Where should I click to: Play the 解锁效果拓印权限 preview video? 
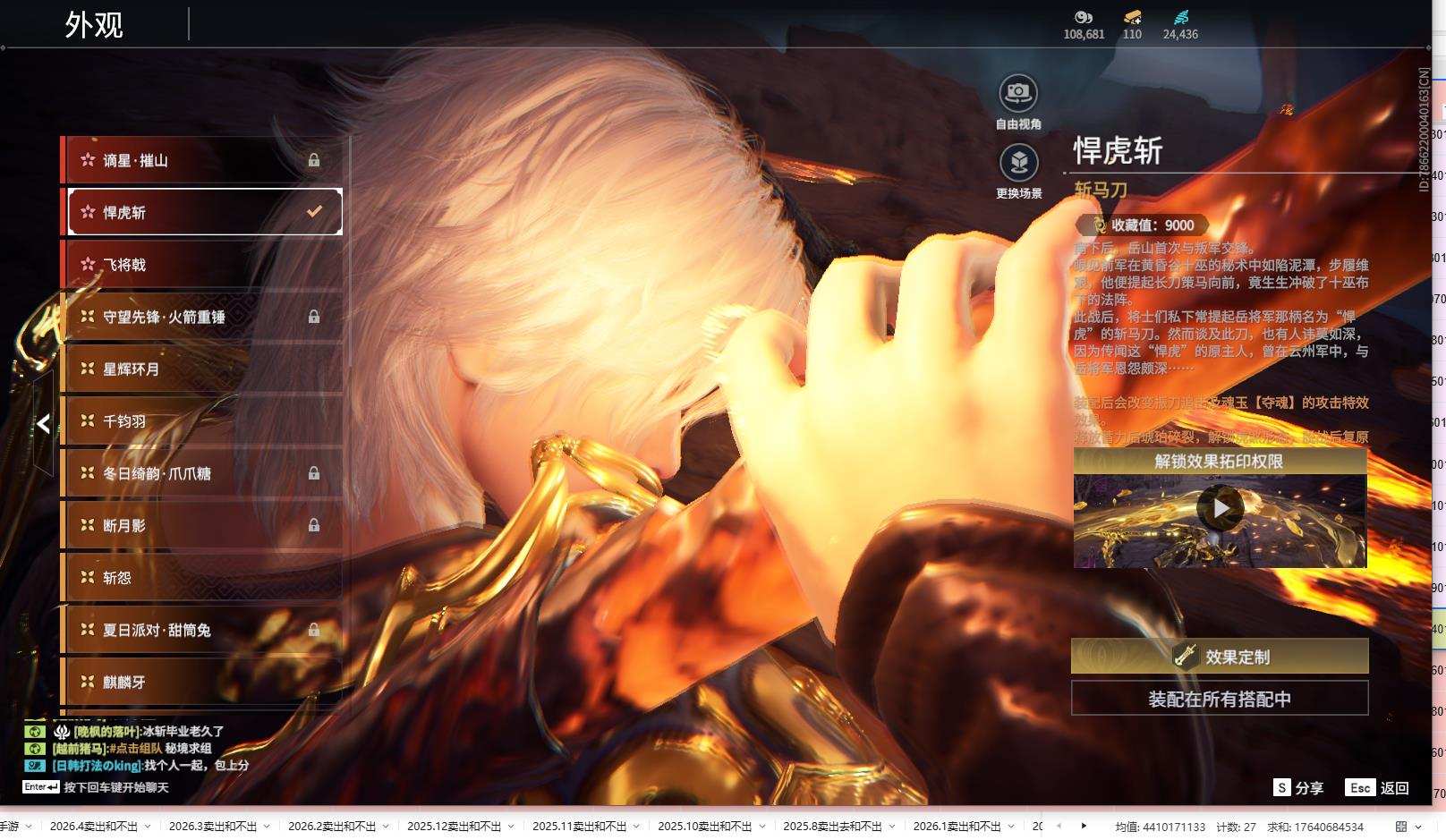pyautogui.click(x=1220, y=509)
